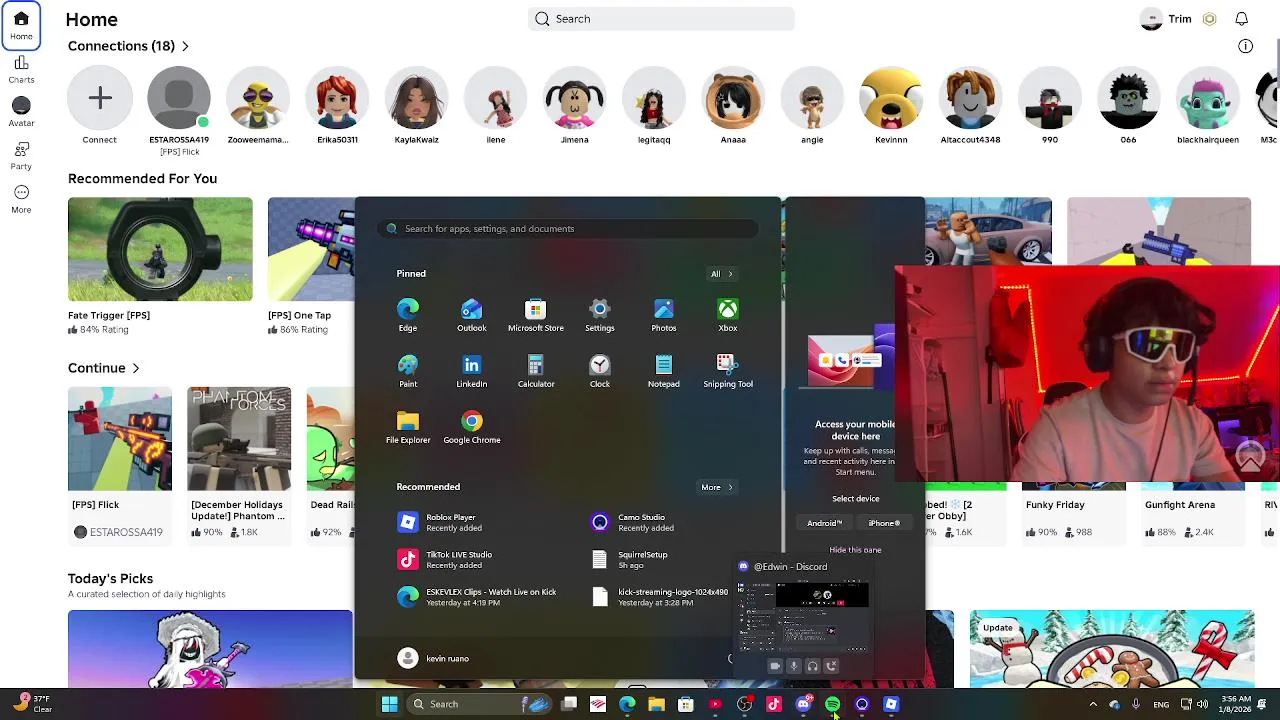
Task: Open Avatar in Roblox sidebar
Action: [21, 113]
